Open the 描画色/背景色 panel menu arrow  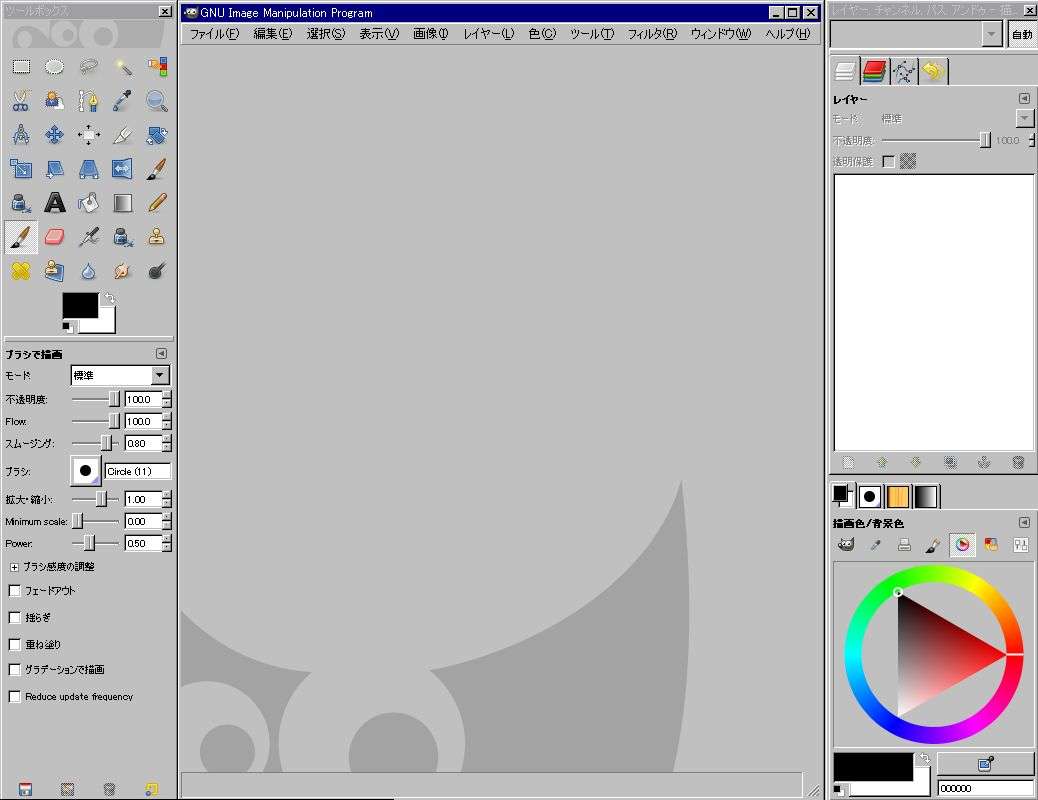coord(1024,523)
